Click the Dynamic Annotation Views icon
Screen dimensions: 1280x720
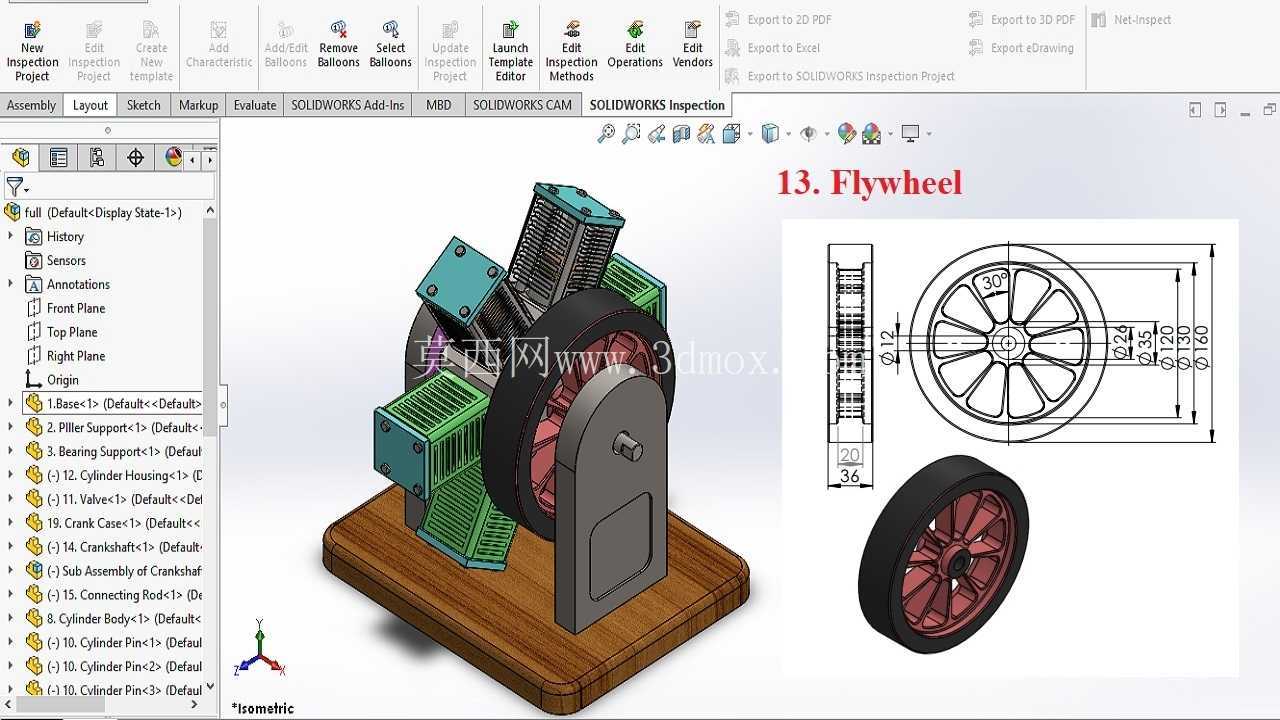[707, 133]
